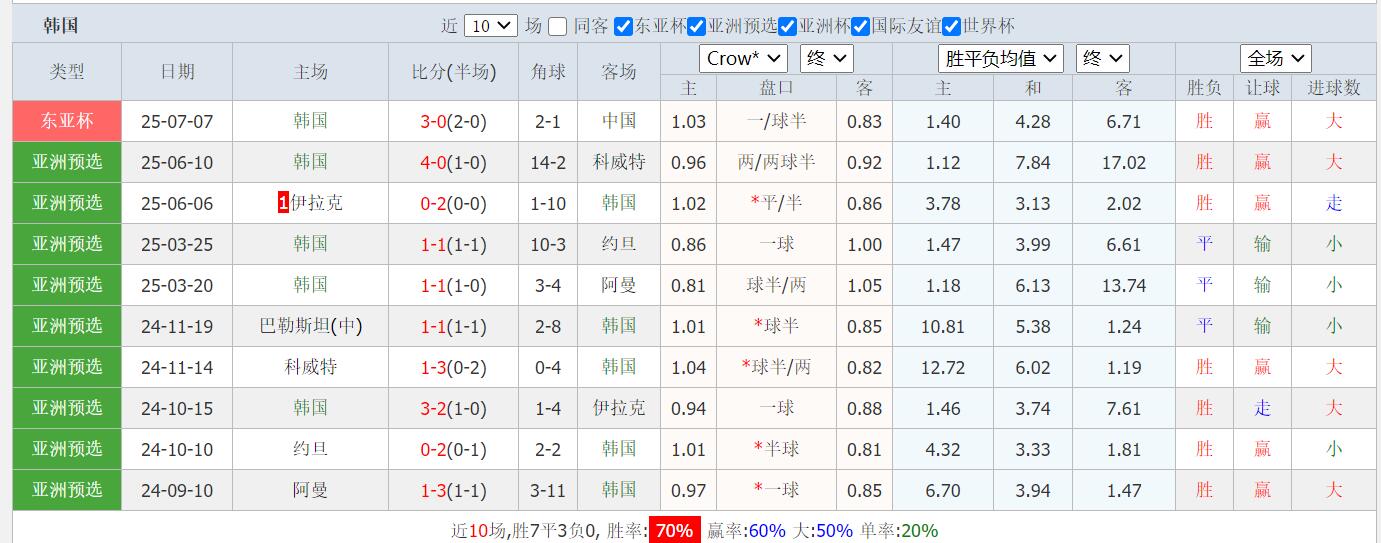Disable the 国际友谊 filter checkbox
Image resolution: width=1381 pixels, height=543 pixels.
coord(861,27)
